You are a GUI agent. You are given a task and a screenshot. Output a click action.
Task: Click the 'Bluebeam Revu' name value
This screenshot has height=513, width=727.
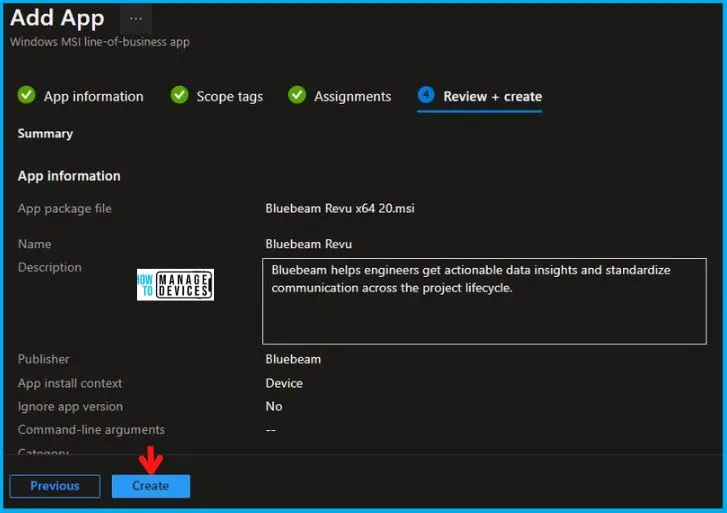pos(308,244)
